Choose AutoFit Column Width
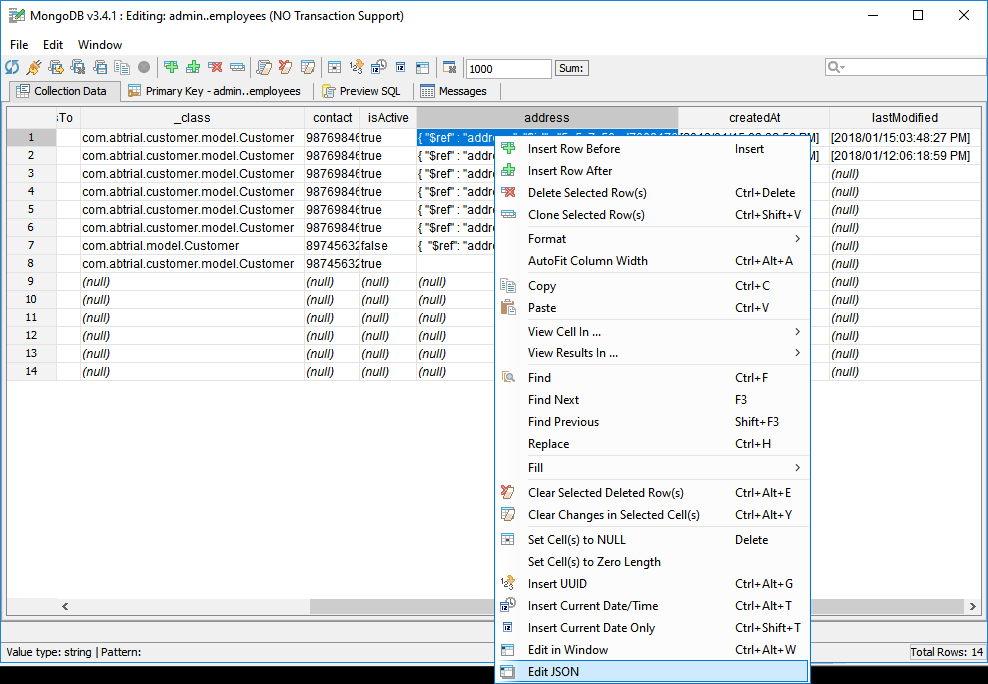The width and height of the screenshot is (988, 684). point(654,261)
